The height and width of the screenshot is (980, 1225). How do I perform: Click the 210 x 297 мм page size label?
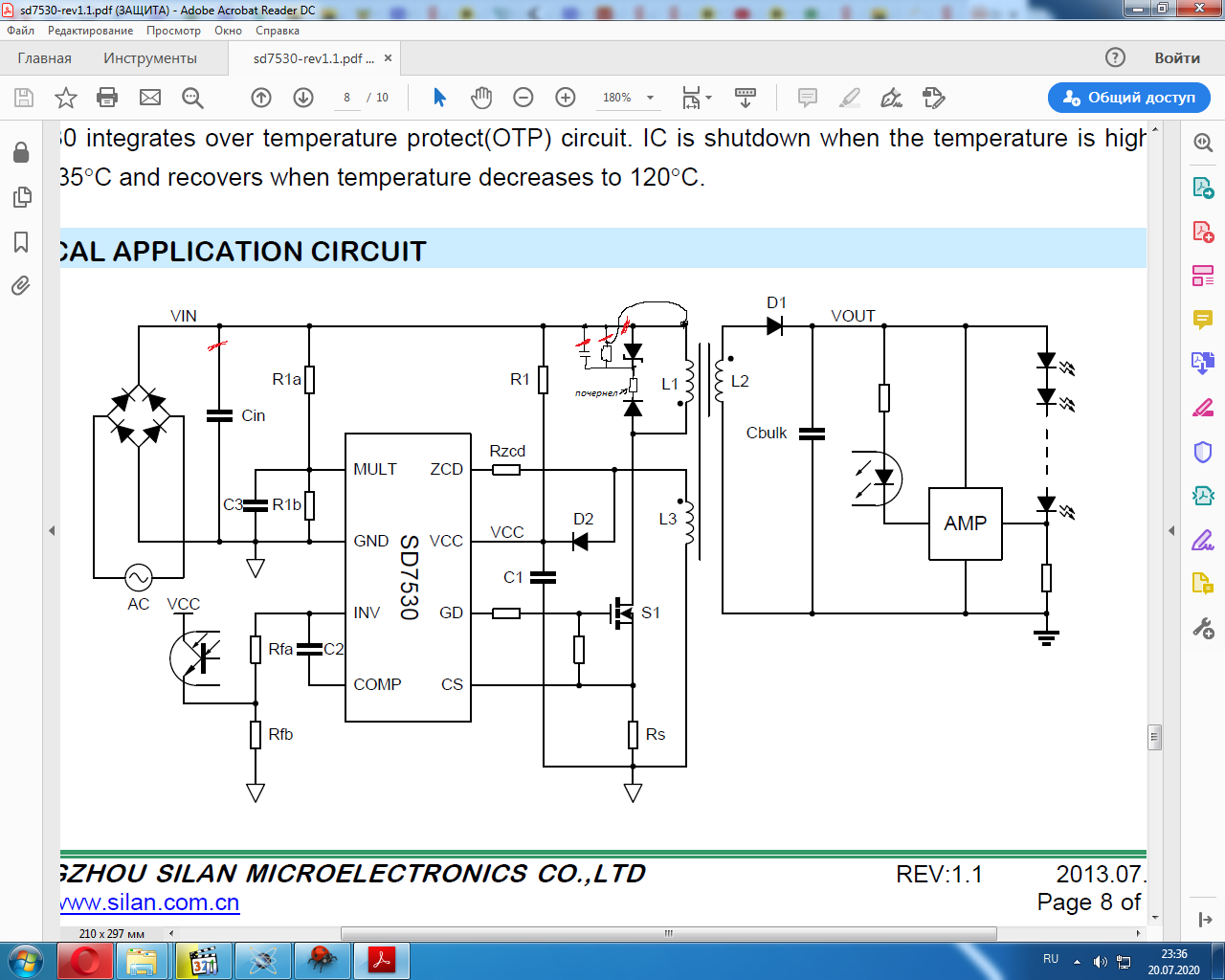pos(112,933)
